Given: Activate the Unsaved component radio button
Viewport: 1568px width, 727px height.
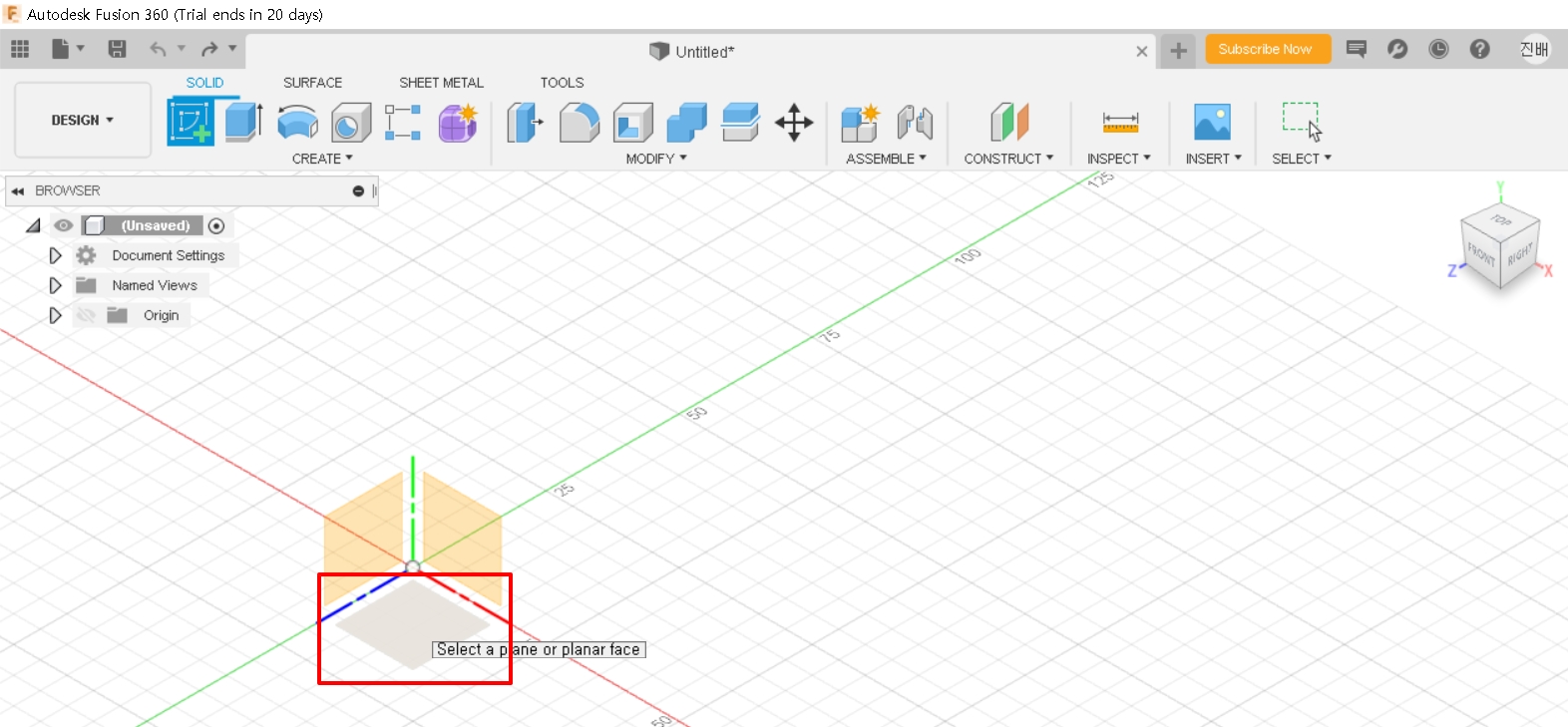Looking at the screenshot, I should (x=216, y=225).
